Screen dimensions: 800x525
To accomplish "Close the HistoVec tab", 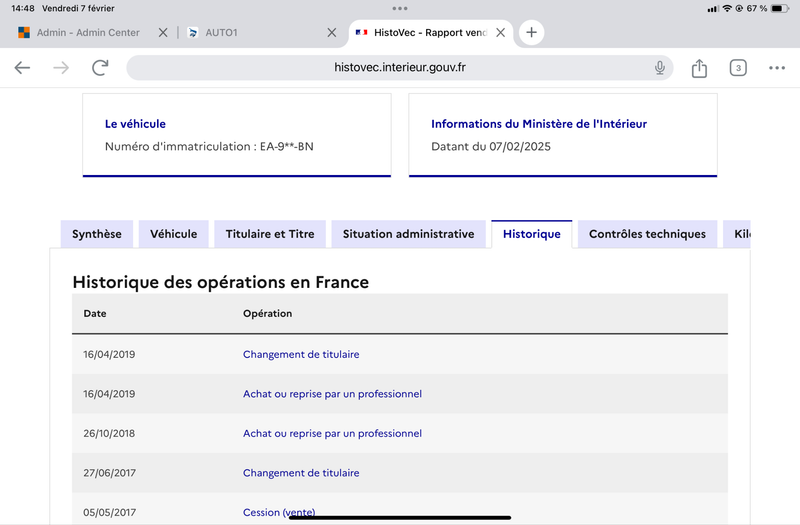I will pyautogui.click(x=501, y=33).
